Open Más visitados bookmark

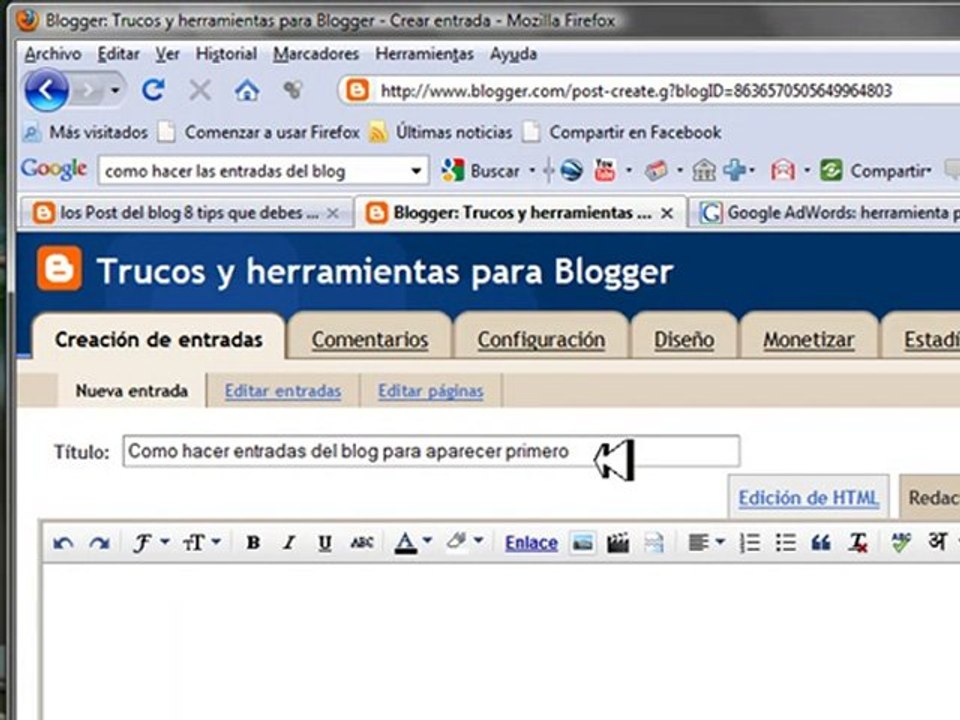pos(86,132)
